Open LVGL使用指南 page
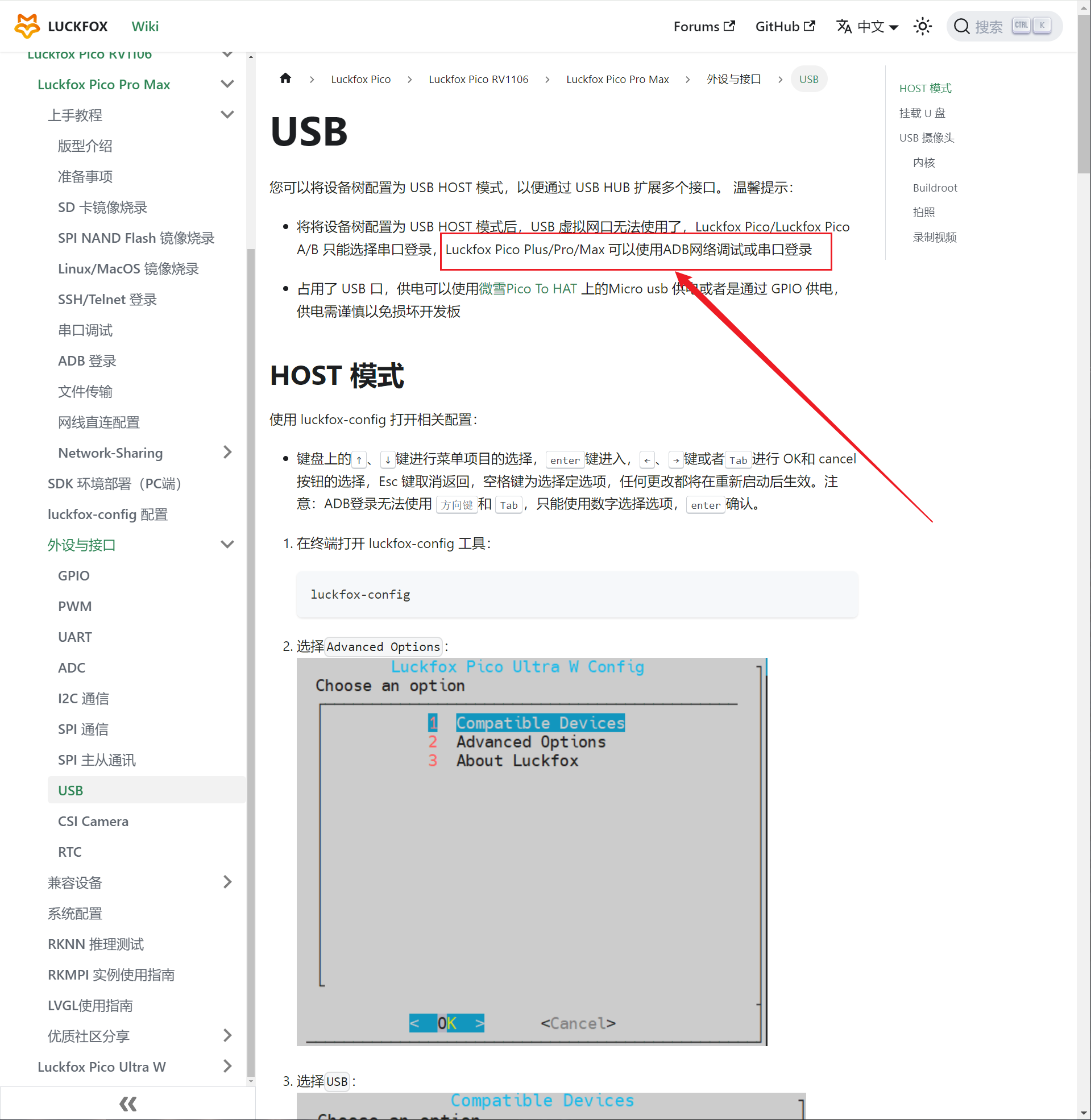Screen dimensions: 1091x1120 click(x=90, y=1005)
